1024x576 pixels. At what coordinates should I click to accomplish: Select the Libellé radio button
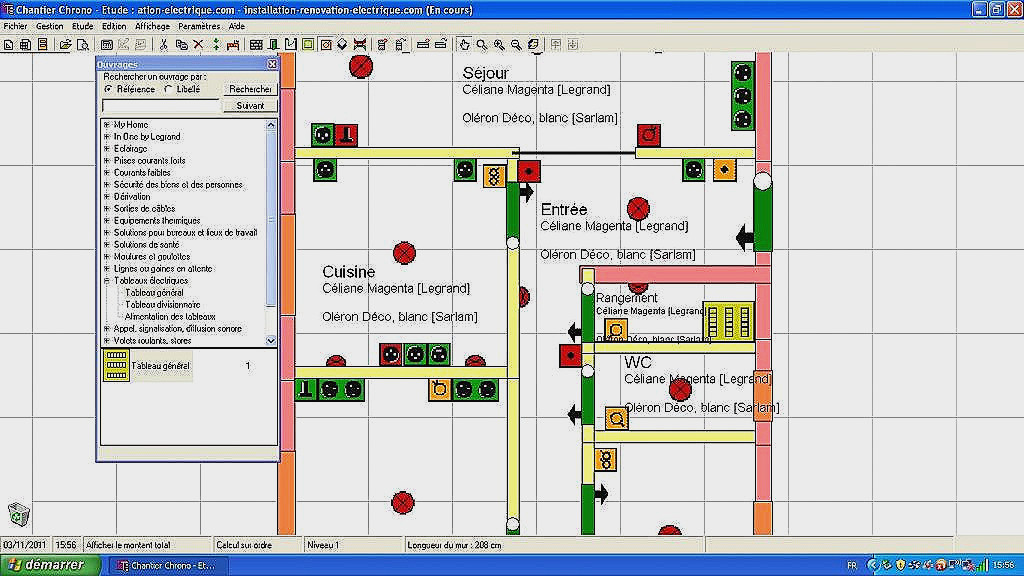click(168, 89)
